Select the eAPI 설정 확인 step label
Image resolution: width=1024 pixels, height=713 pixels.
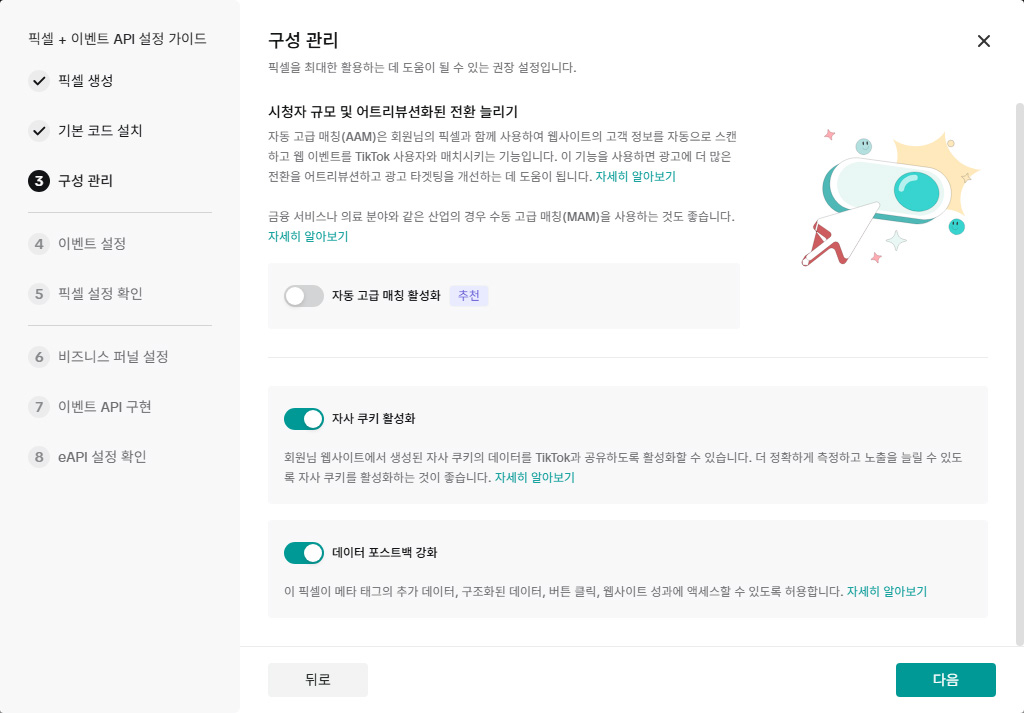(x=102, y=457)
